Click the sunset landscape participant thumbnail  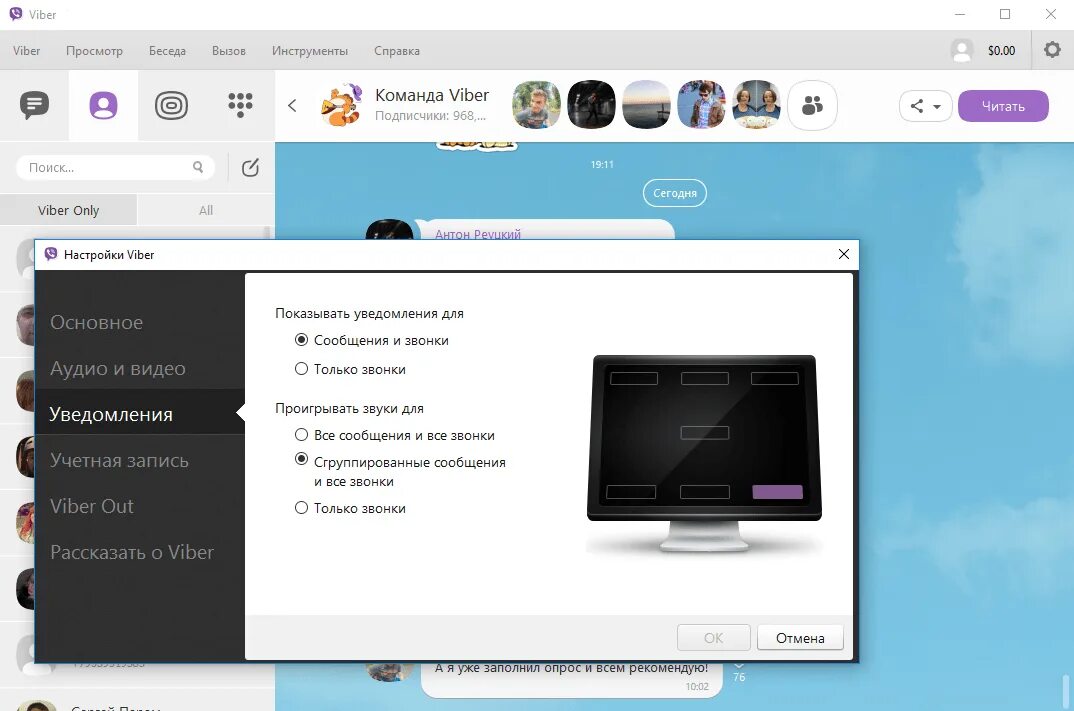tap(646, 105)
